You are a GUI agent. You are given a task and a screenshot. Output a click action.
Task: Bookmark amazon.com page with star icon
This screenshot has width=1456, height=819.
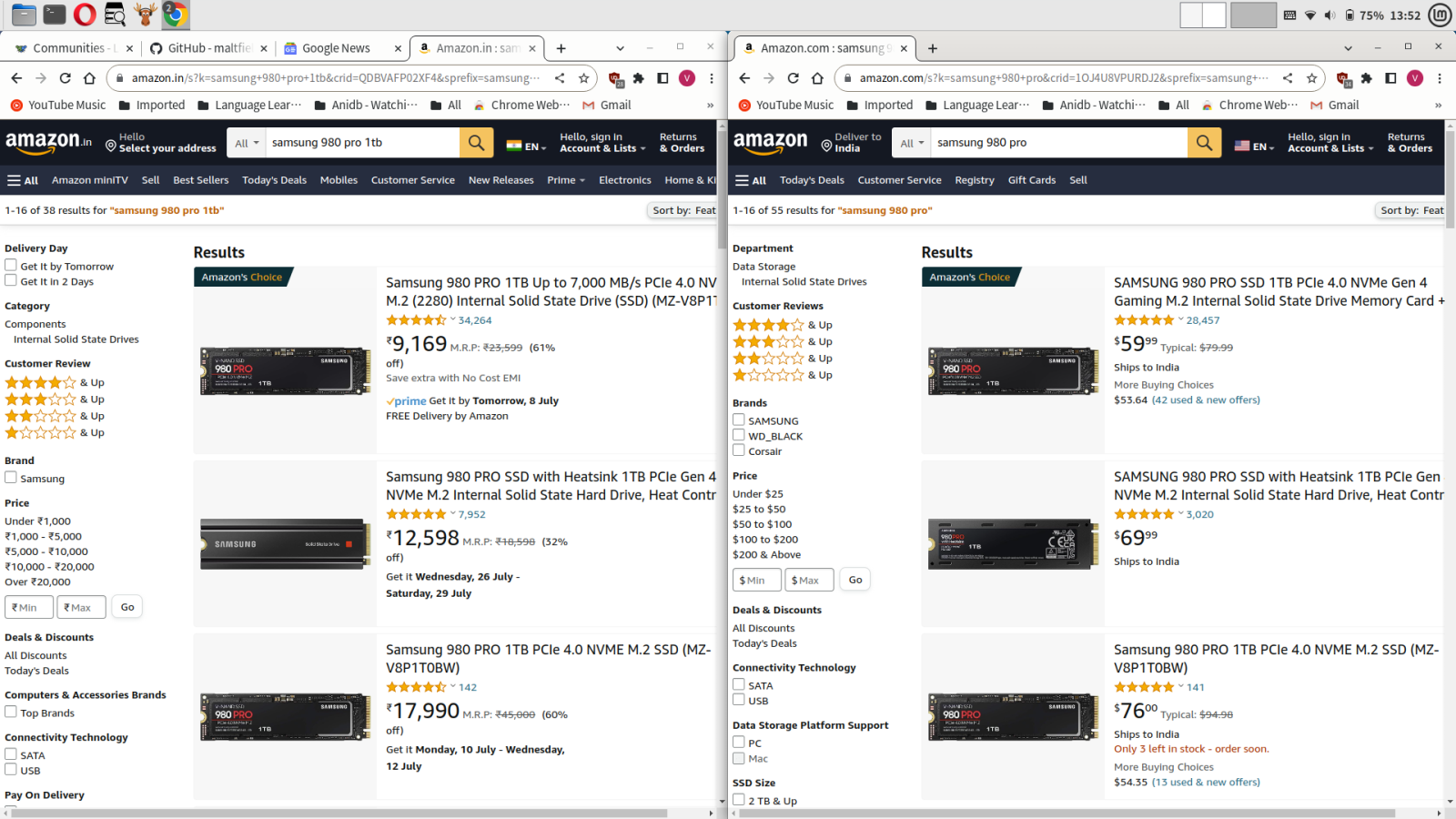coord(1311,78)
